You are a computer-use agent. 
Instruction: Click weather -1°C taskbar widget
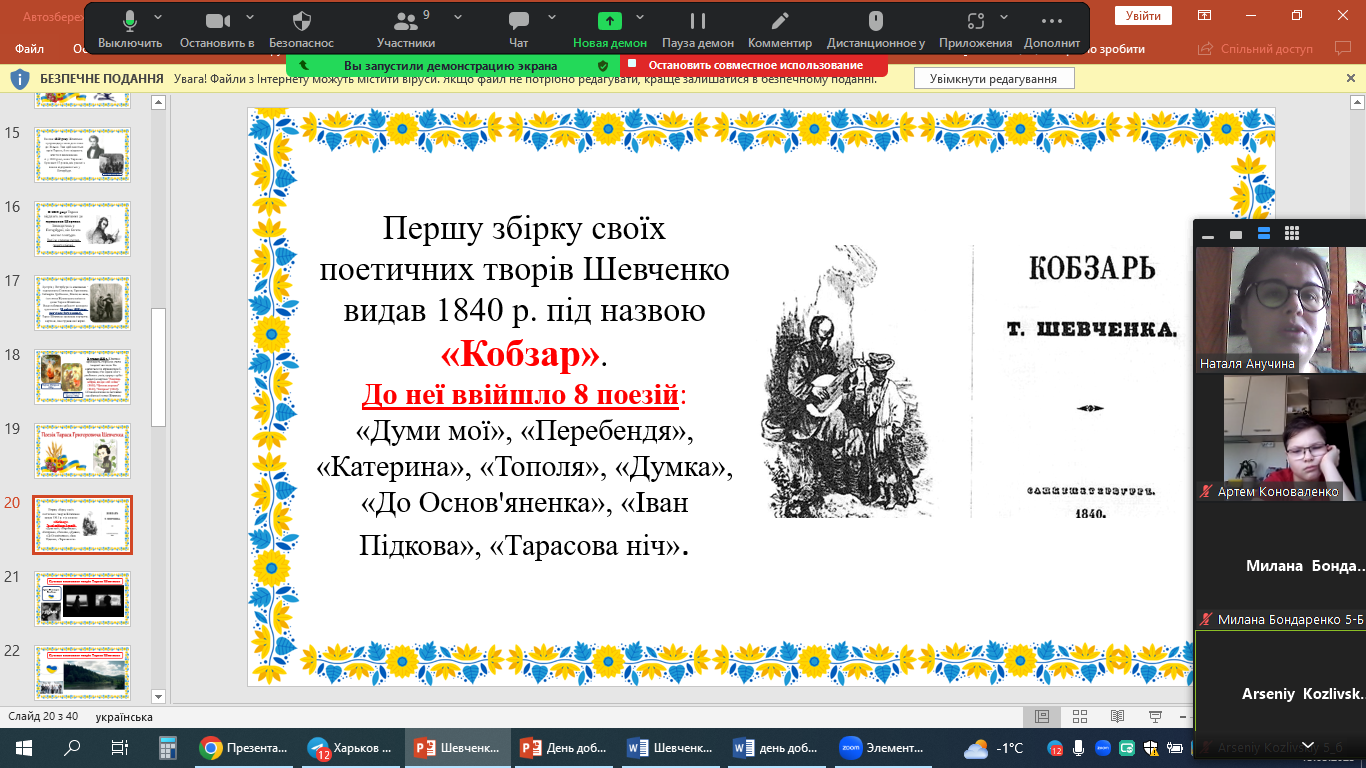(993, 748)
